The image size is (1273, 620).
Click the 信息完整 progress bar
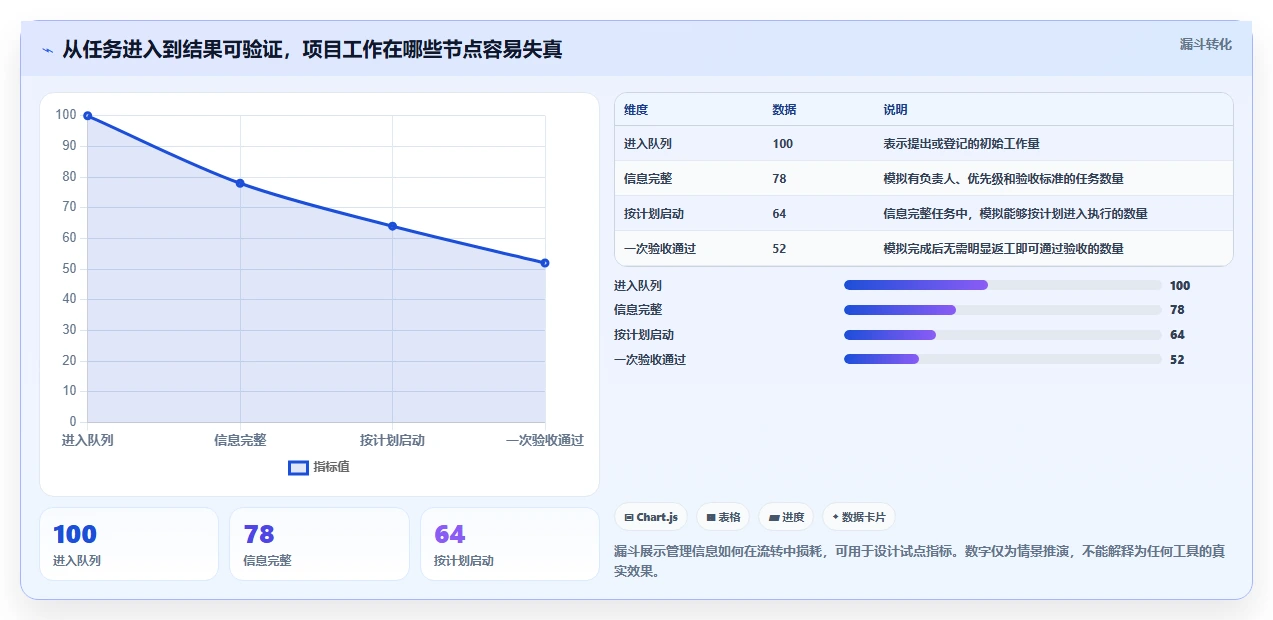click(1003, 310)
